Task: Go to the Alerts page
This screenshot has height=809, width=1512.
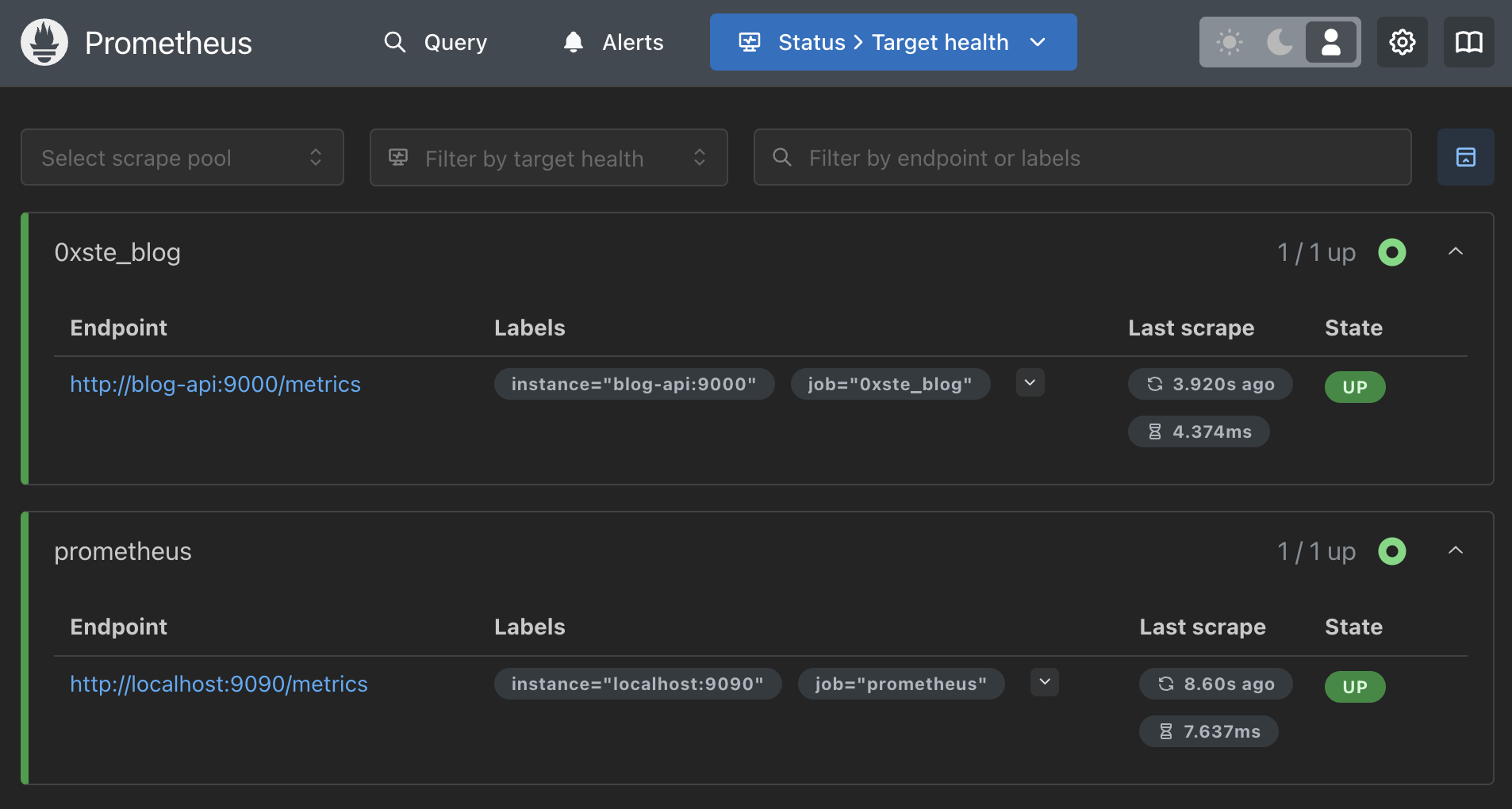Action: click(x=631, y=42)
